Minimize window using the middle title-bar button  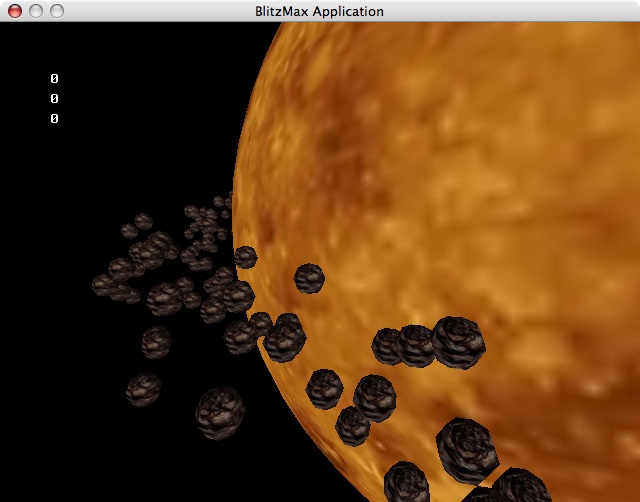(36, 11)
